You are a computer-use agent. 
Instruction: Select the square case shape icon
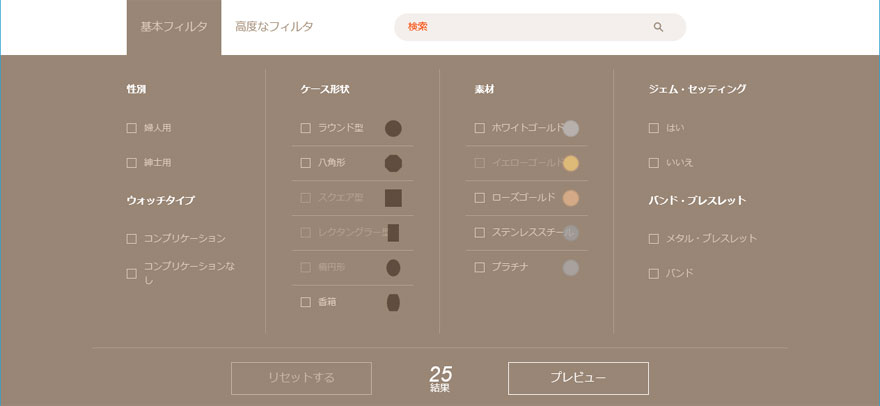point(393,198)
